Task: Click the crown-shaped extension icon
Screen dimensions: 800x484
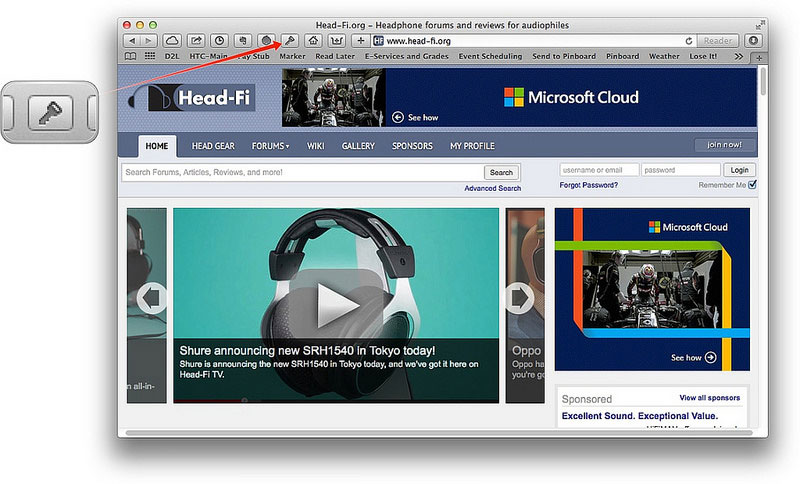Action: [337, 41]
